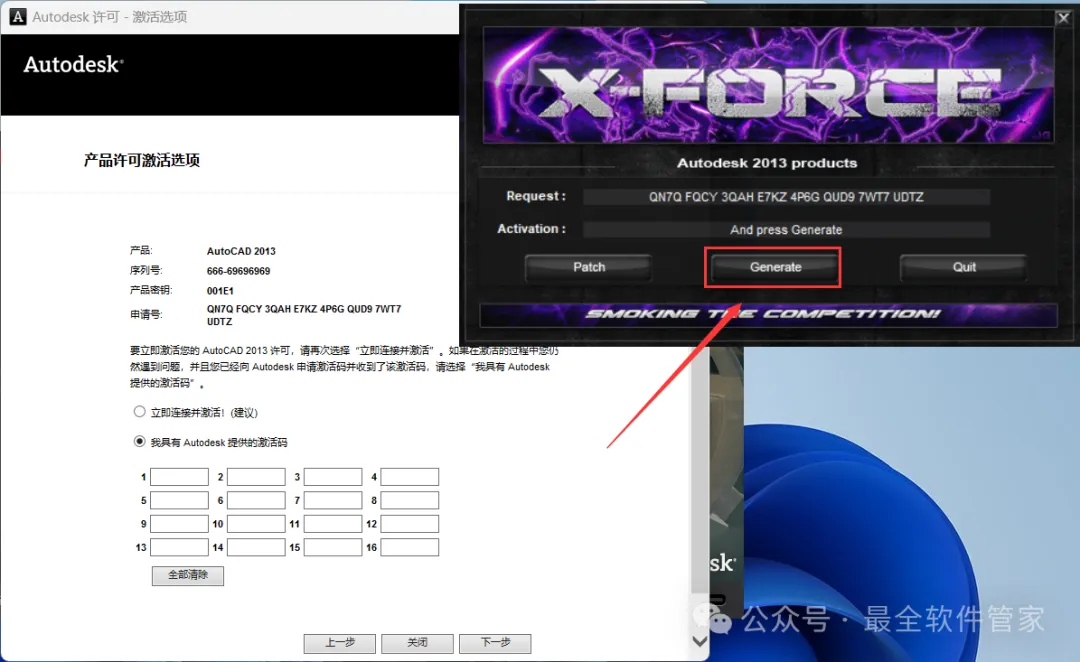Click activation code box 1
This screenshot has height=662, width=1080.
click(x=179, y=477)
